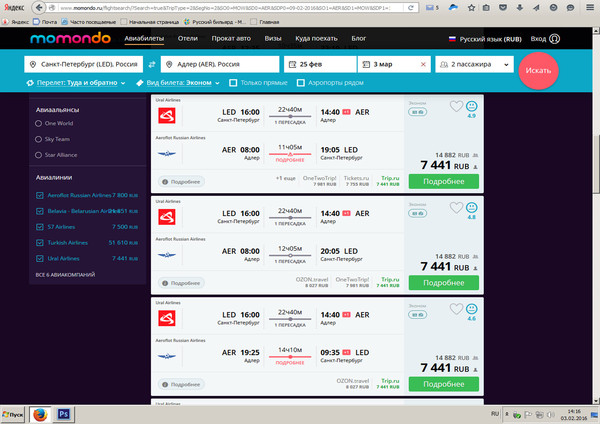
Task: Click user profile icon next to Вход
Action: (554, 39)
